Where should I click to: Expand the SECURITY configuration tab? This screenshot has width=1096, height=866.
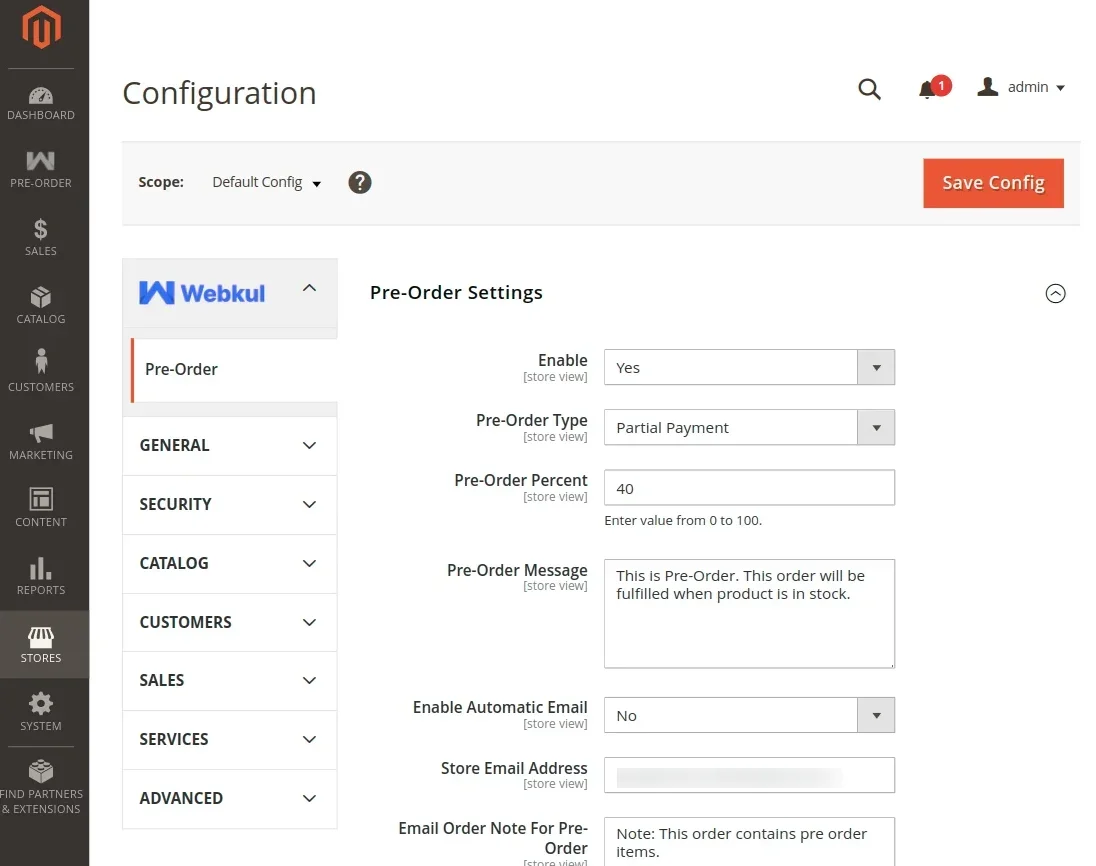229,505
